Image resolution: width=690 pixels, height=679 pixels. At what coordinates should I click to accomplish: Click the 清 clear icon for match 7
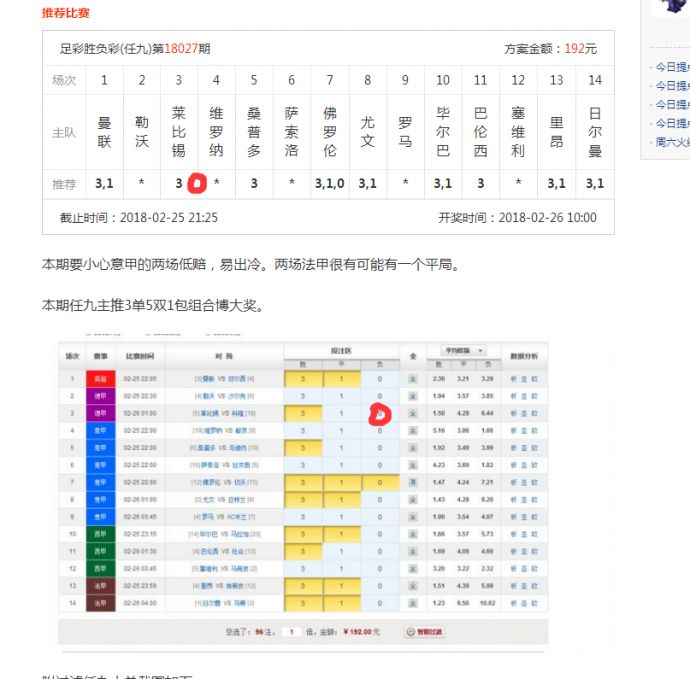[x=413, y=482]
